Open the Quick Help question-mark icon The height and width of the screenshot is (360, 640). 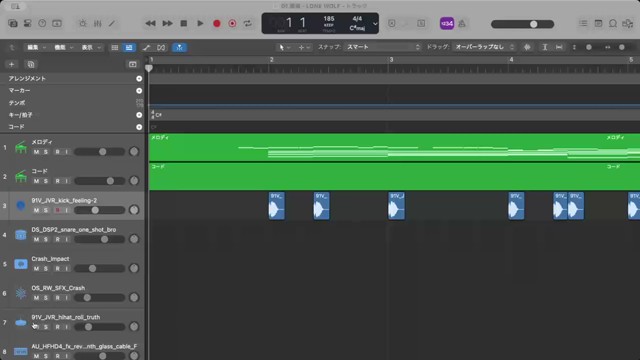[42, 24]
